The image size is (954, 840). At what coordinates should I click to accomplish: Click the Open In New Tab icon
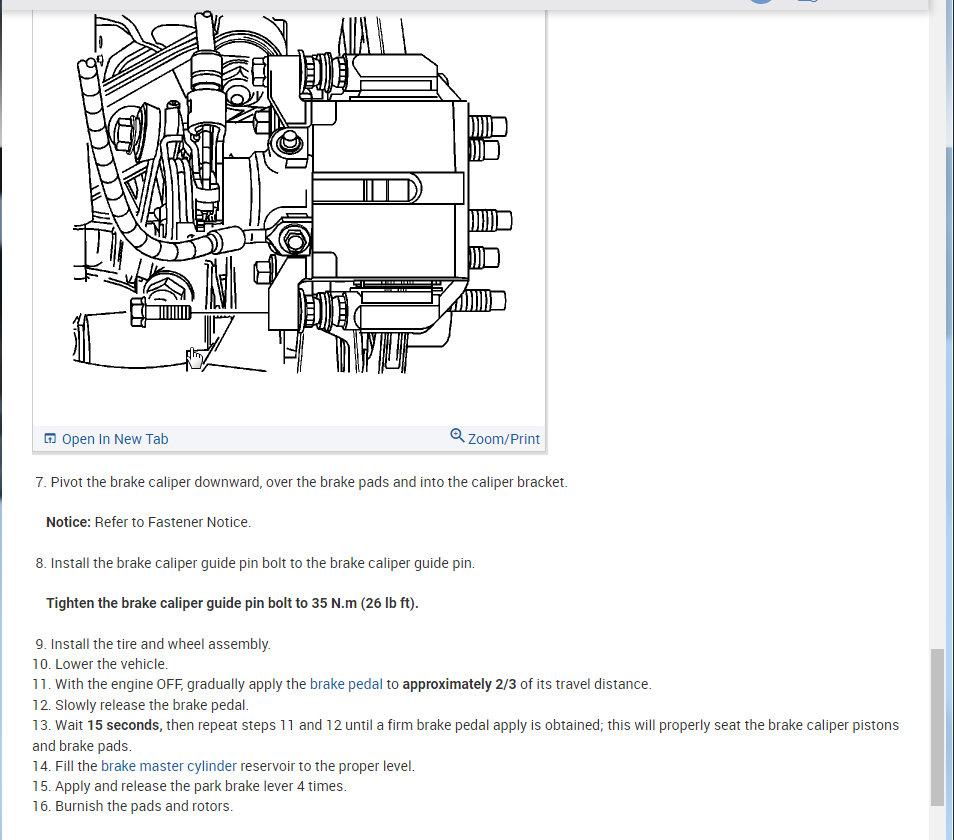(50, 438)
